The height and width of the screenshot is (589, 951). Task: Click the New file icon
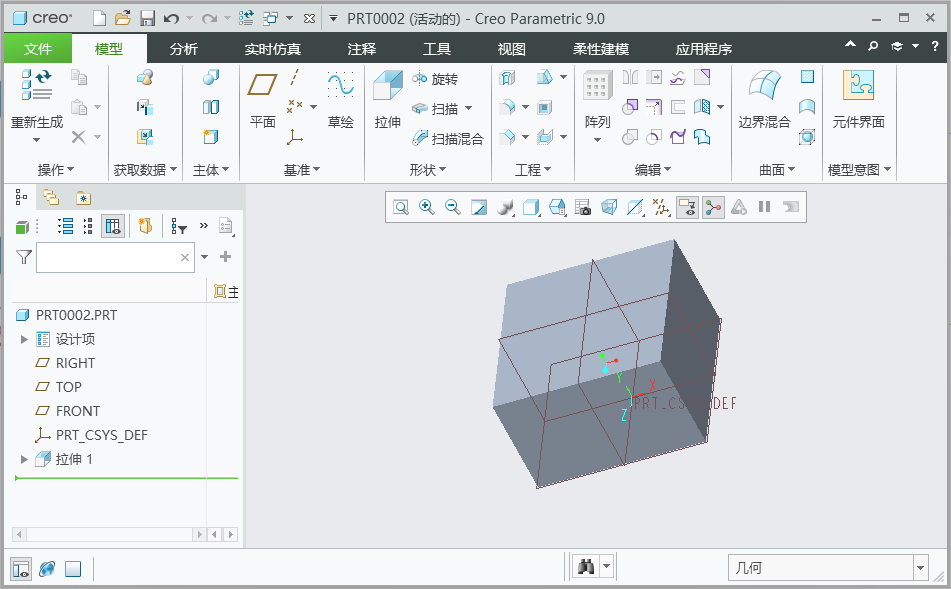pos(99,19)
